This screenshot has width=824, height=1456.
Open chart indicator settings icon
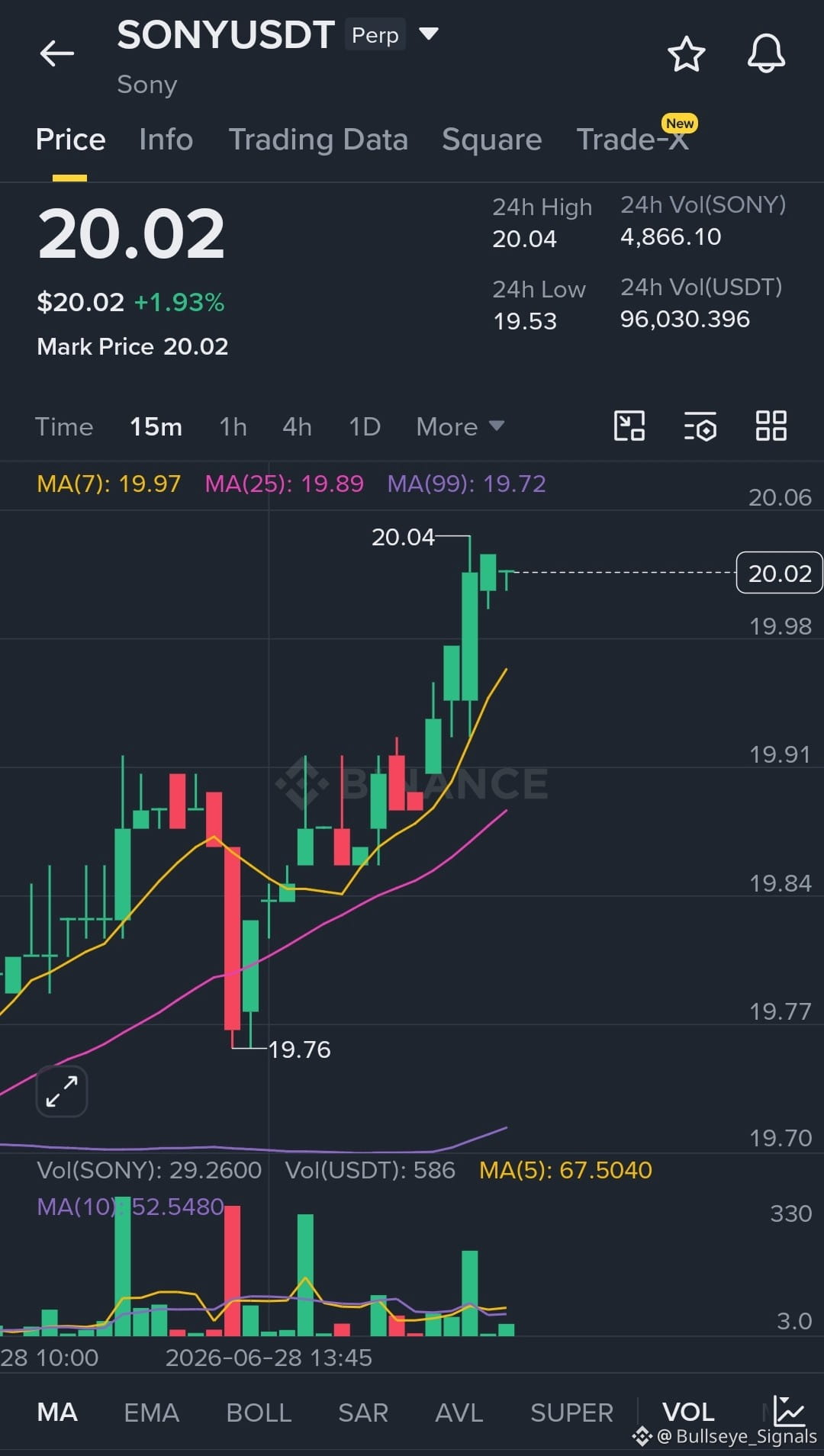click(700, 426)
